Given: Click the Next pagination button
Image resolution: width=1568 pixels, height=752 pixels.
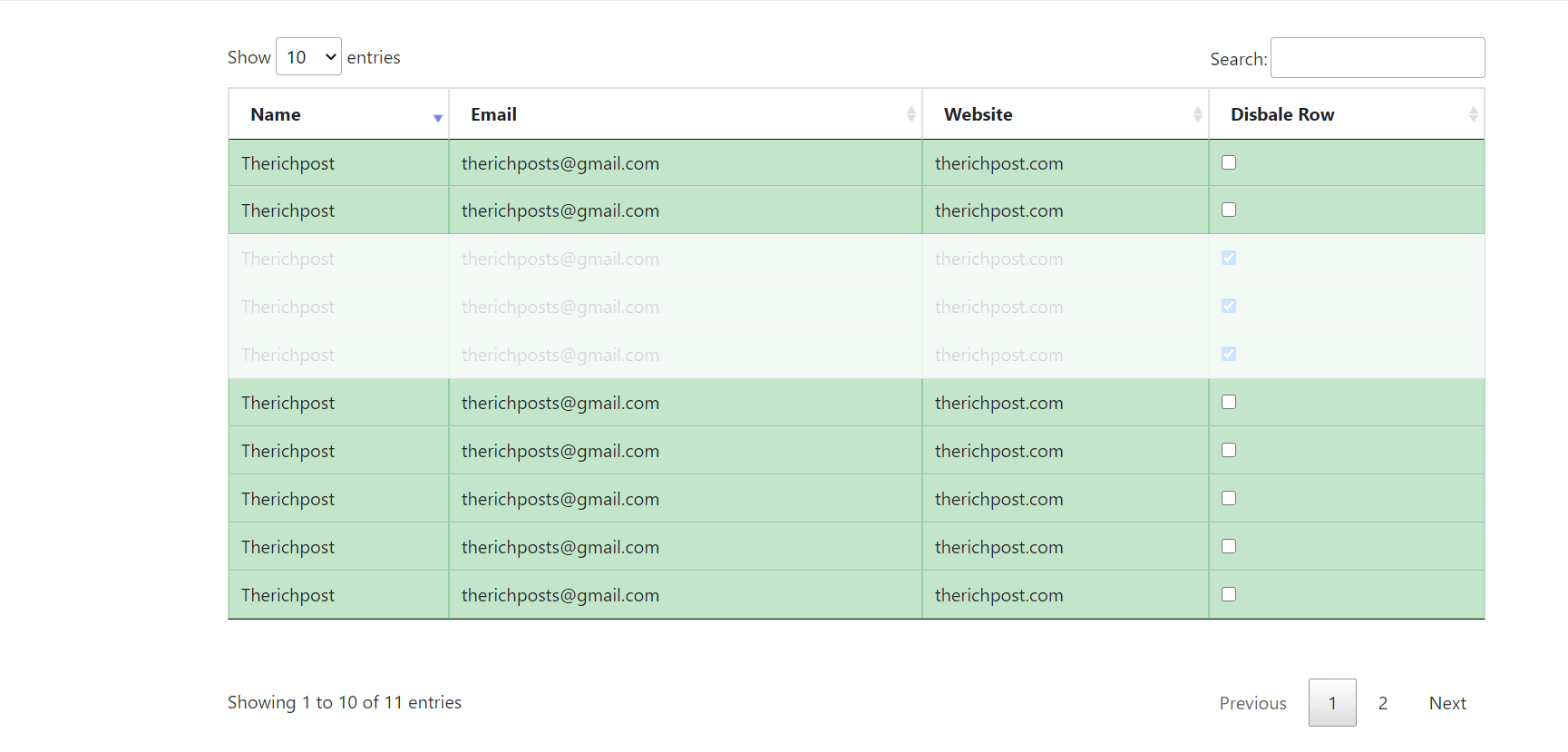Looking at the screenshot, I should coord(1447,702).
